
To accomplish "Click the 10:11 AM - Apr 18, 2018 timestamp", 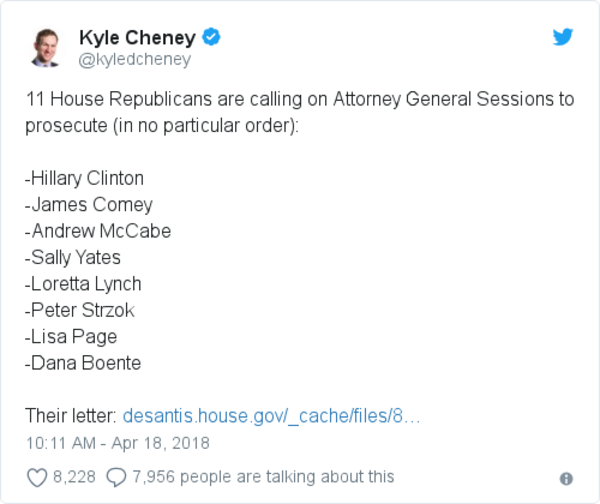I will click(x=118, y=442).
